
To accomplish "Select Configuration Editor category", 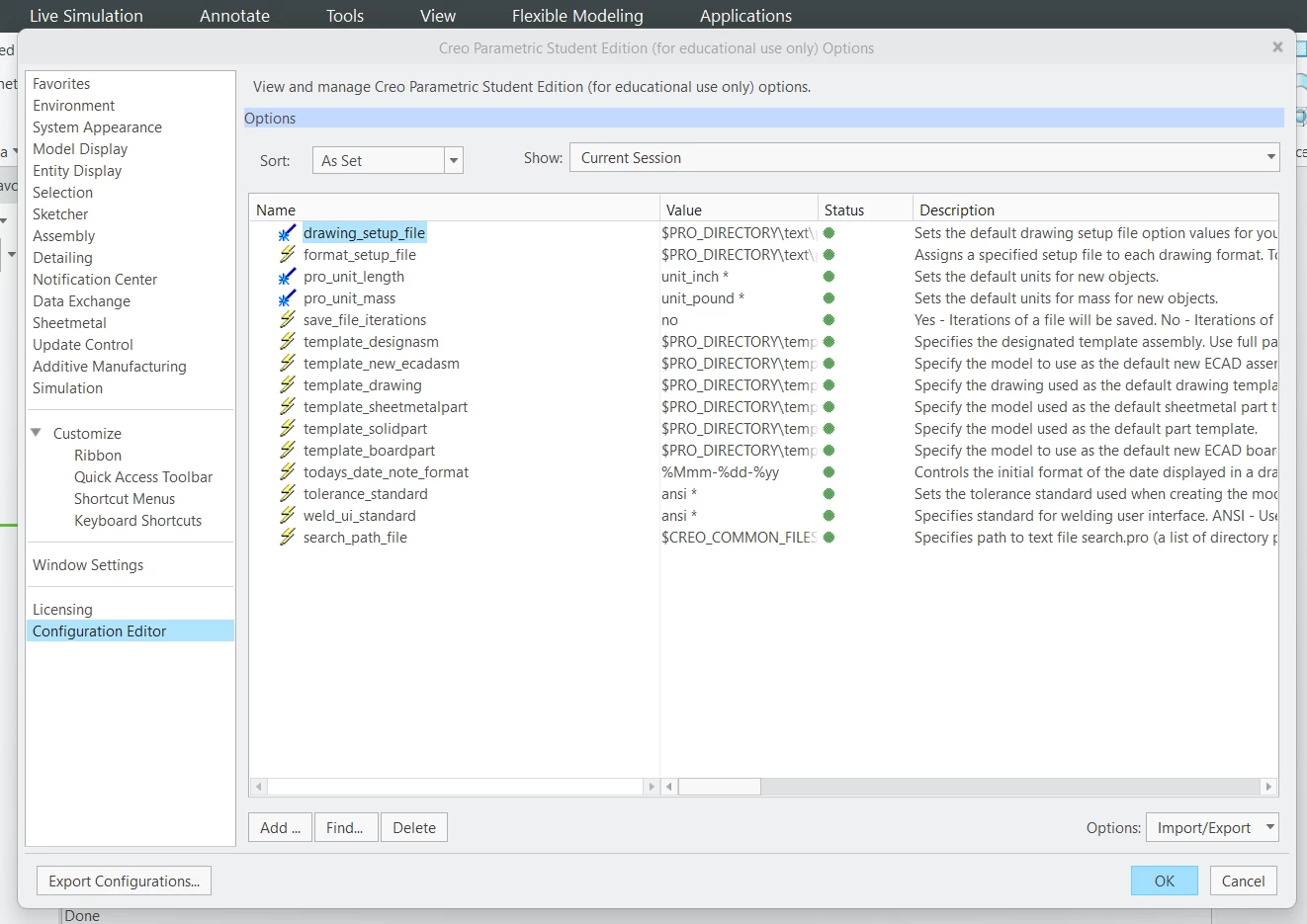I will coord(131,630).
